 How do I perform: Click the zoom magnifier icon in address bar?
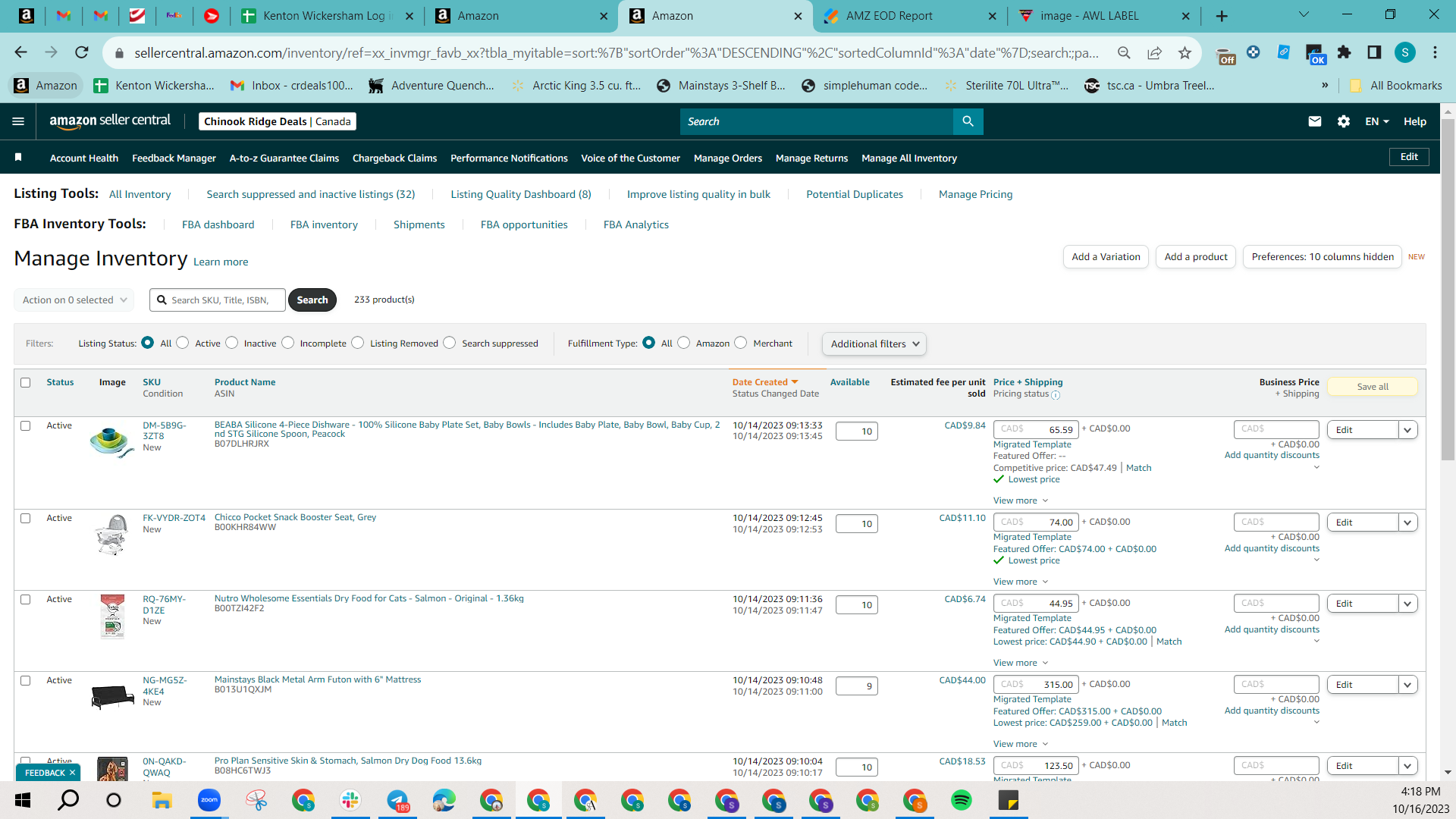coord(1124,52)
